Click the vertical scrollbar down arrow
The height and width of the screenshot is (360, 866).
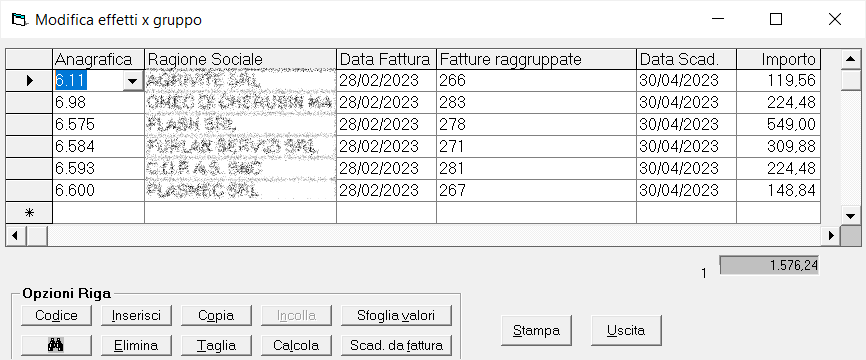coord(850,214)
